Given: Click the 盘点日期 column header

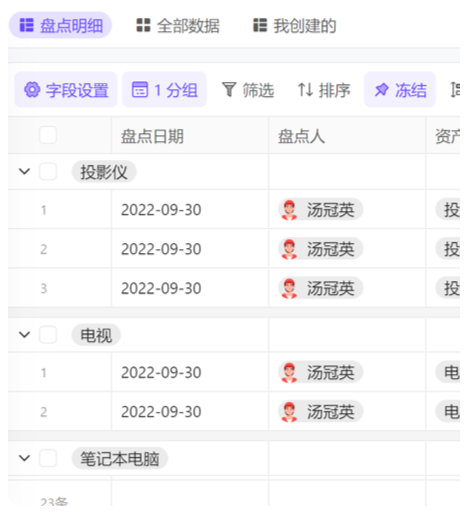Looking at the screenshot, I should (x=190, y=136).
